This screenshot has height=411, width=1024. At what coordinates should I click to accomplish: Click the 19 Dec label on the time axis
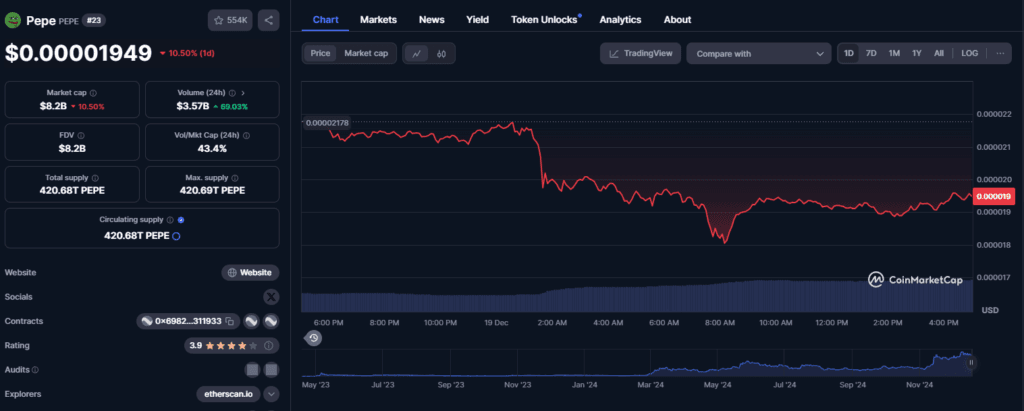[x=497, y=323]
